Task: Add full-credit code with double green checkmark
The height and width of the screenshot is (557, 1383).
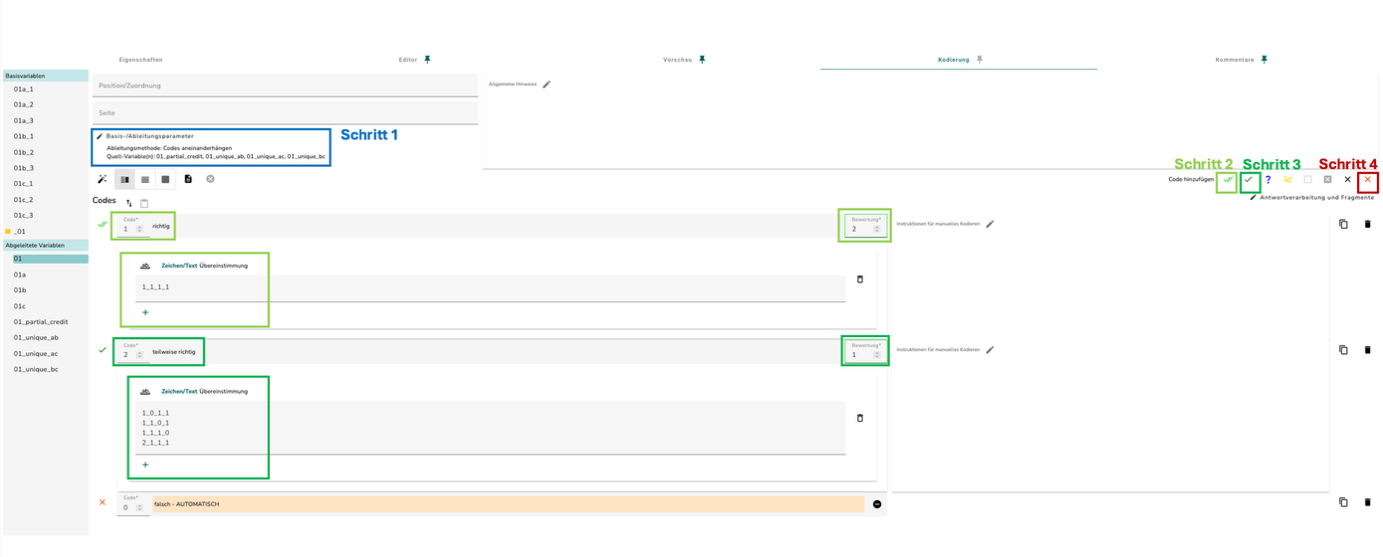Action: tap(1228, 180)
